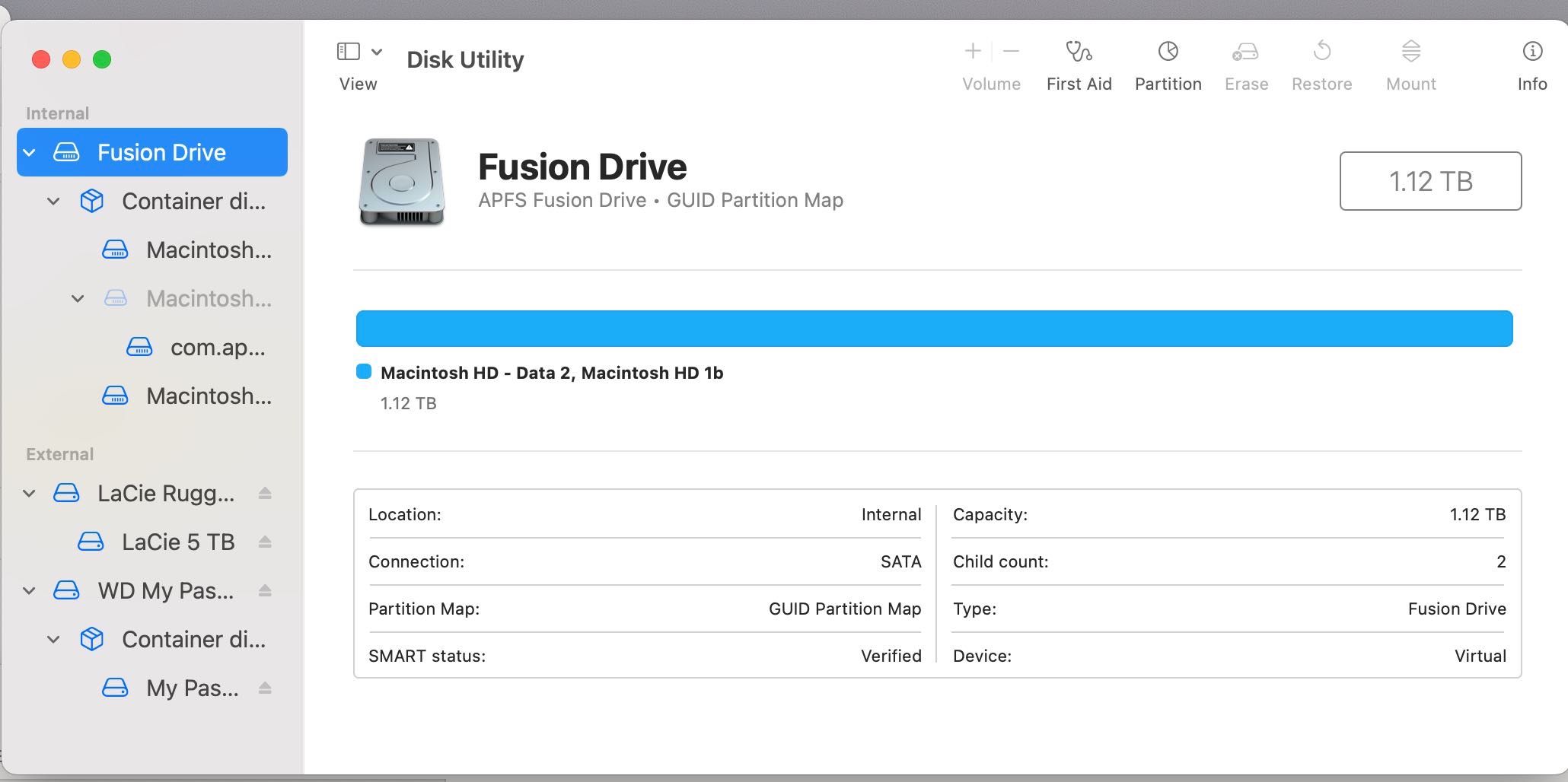Image resolution: width=1568 pixels, height=782 pixels.
Task: Eject the WD My Passport drive
Action: coord(265,590)
